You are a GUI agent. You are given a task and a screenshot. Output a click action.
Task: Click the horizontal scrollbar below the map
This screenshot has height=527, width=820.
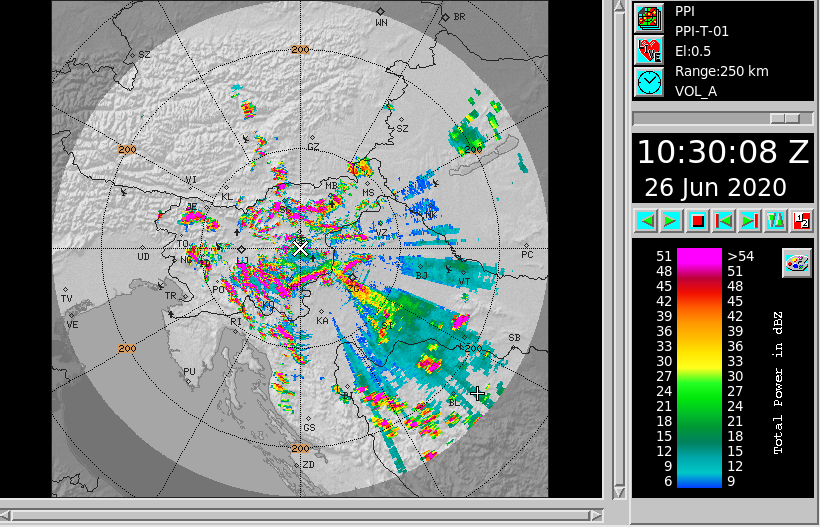(300, 515)
